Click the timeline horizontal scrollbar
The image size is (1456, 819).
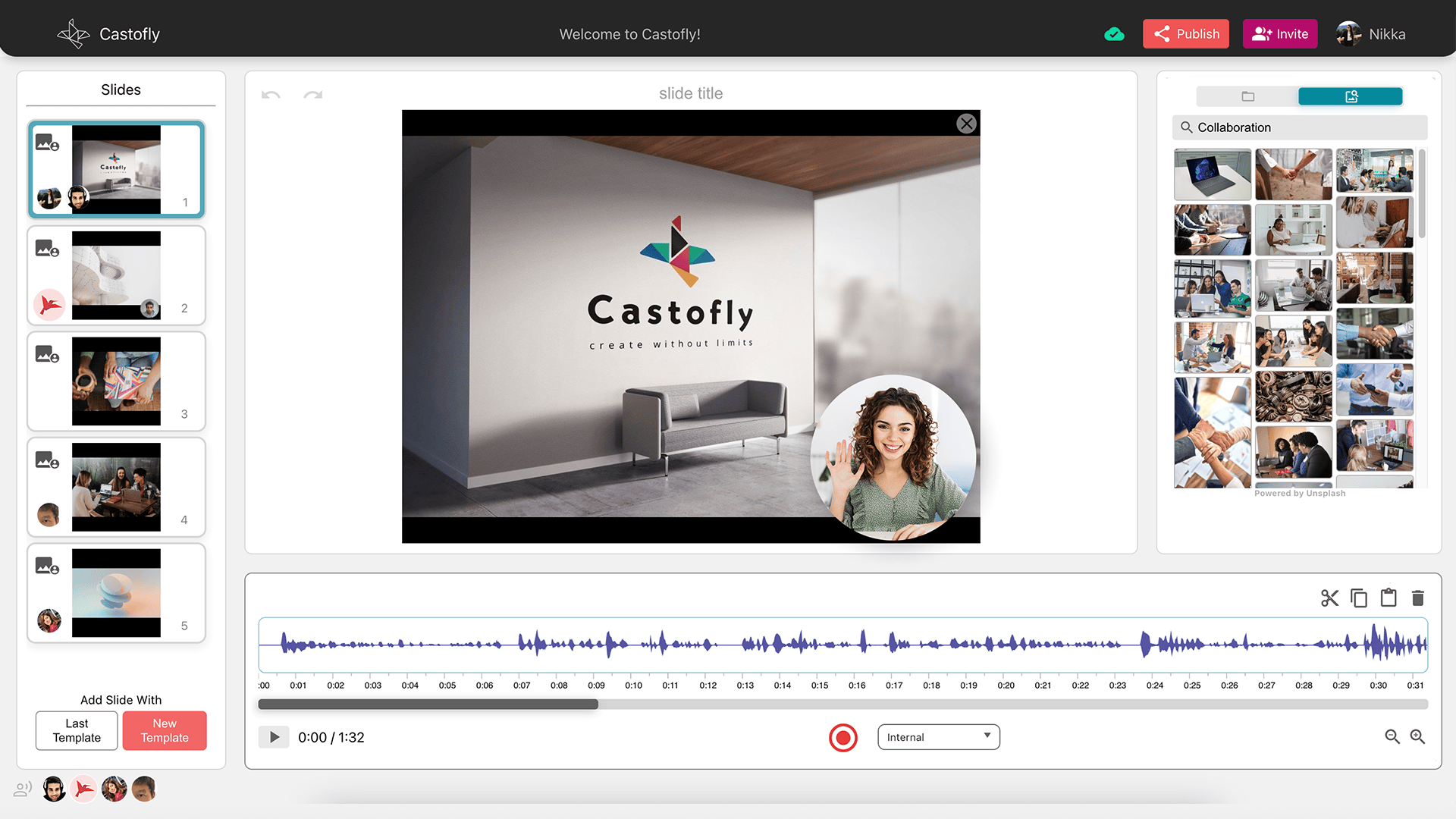(x=843, y=704)
